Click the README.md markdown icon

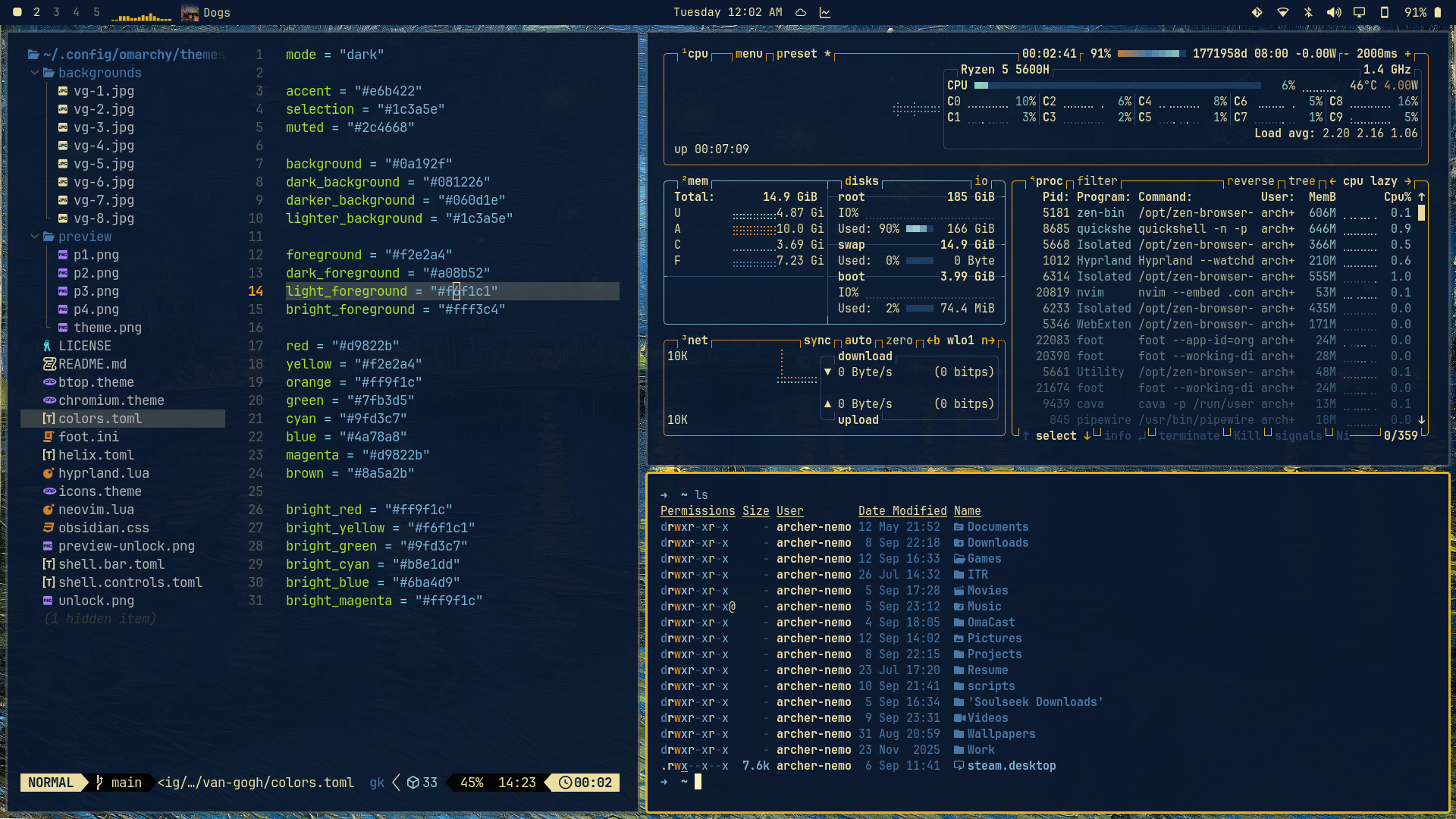pos(49,364)
